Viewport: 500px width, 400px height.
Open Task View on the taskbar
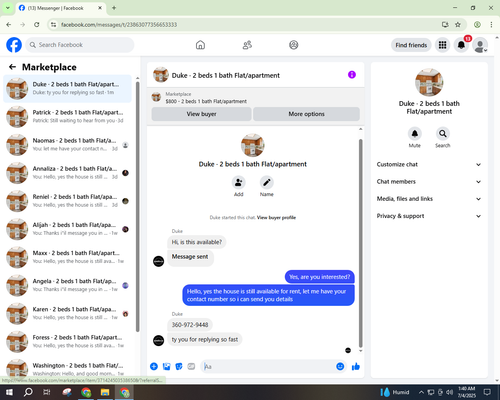coord(47,392)
